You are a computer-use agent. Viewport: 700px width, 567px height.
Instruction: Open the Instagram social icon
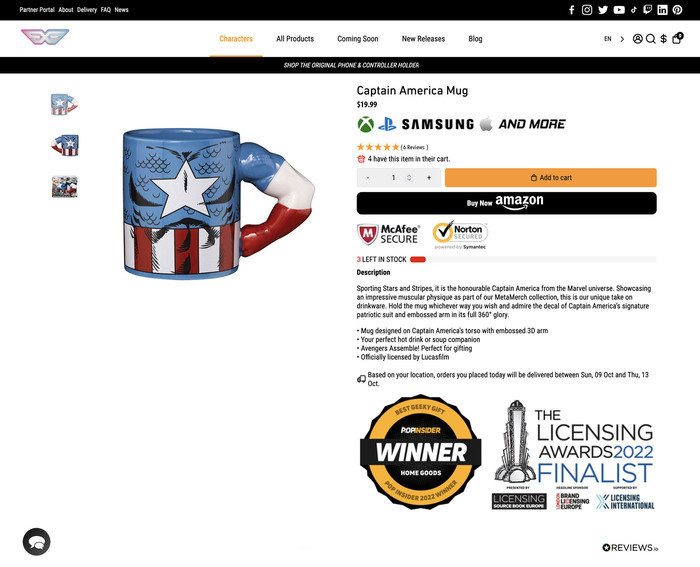tap(587, 10)
